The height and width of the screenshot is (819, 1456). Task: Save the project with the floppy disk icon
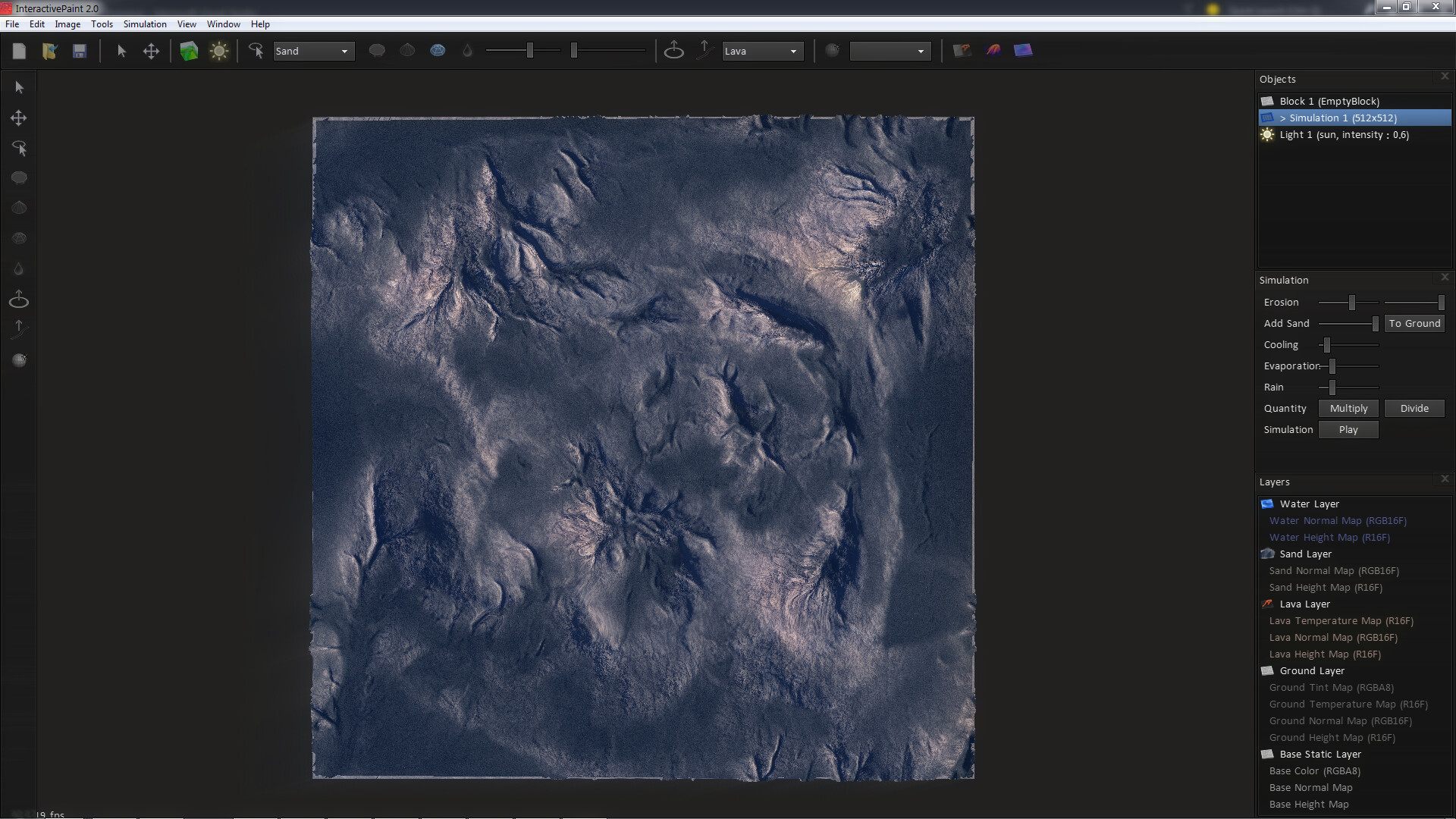point(79,51)
